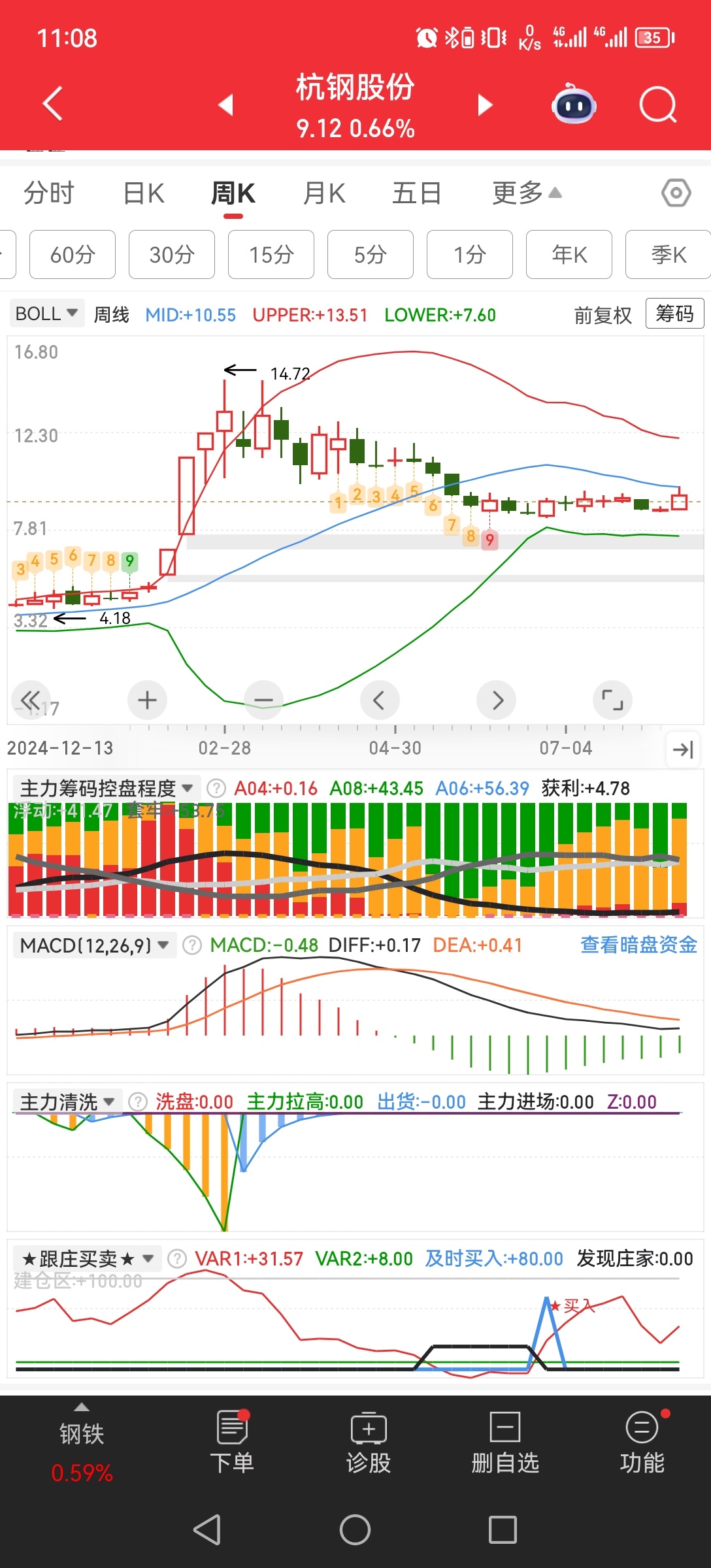
Task: Switch to previous stock with left triangle
Action: [x=226, y=105]
